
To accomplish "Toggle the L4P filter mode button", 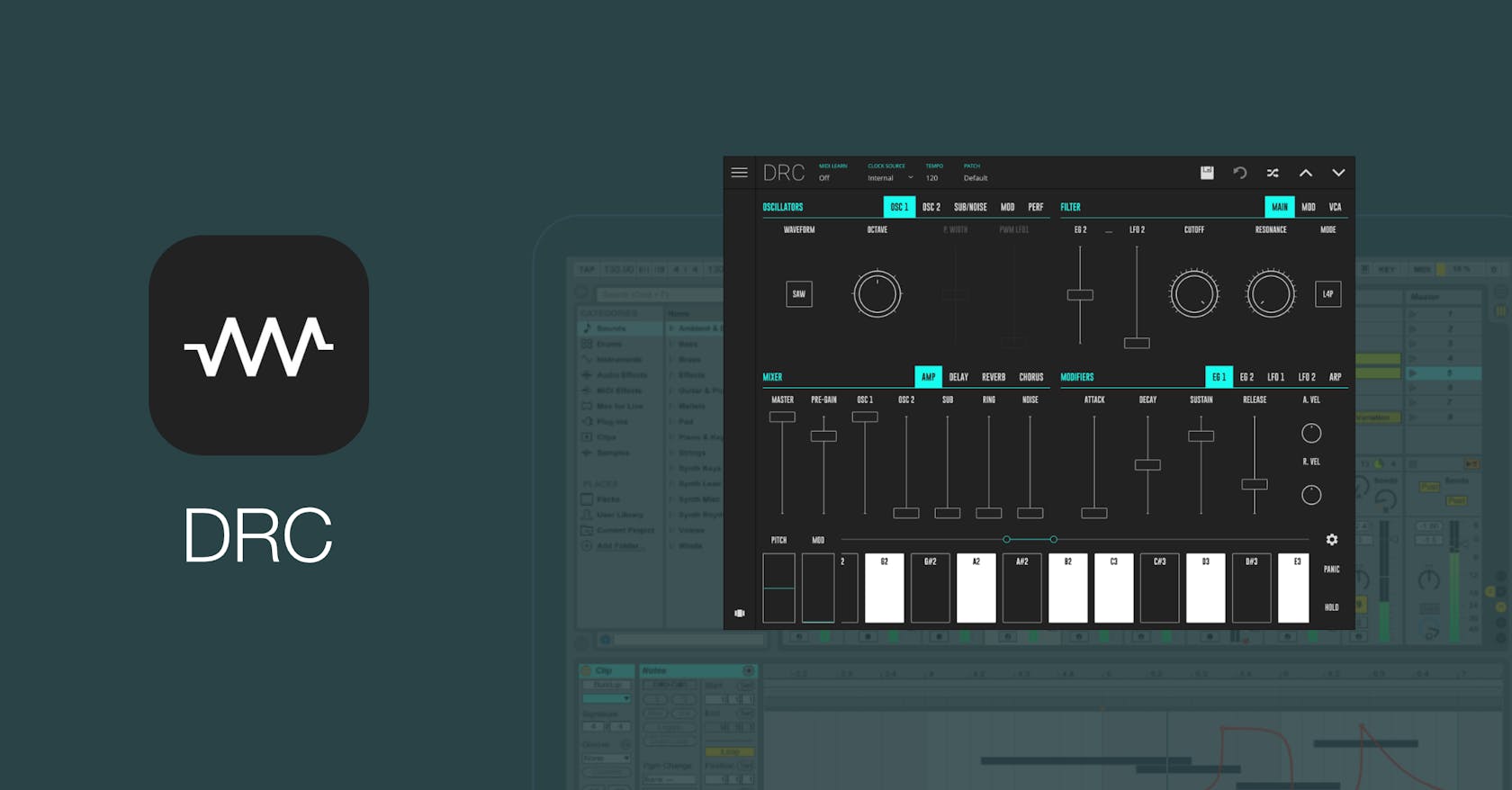I will click(x=1328, y=294).
